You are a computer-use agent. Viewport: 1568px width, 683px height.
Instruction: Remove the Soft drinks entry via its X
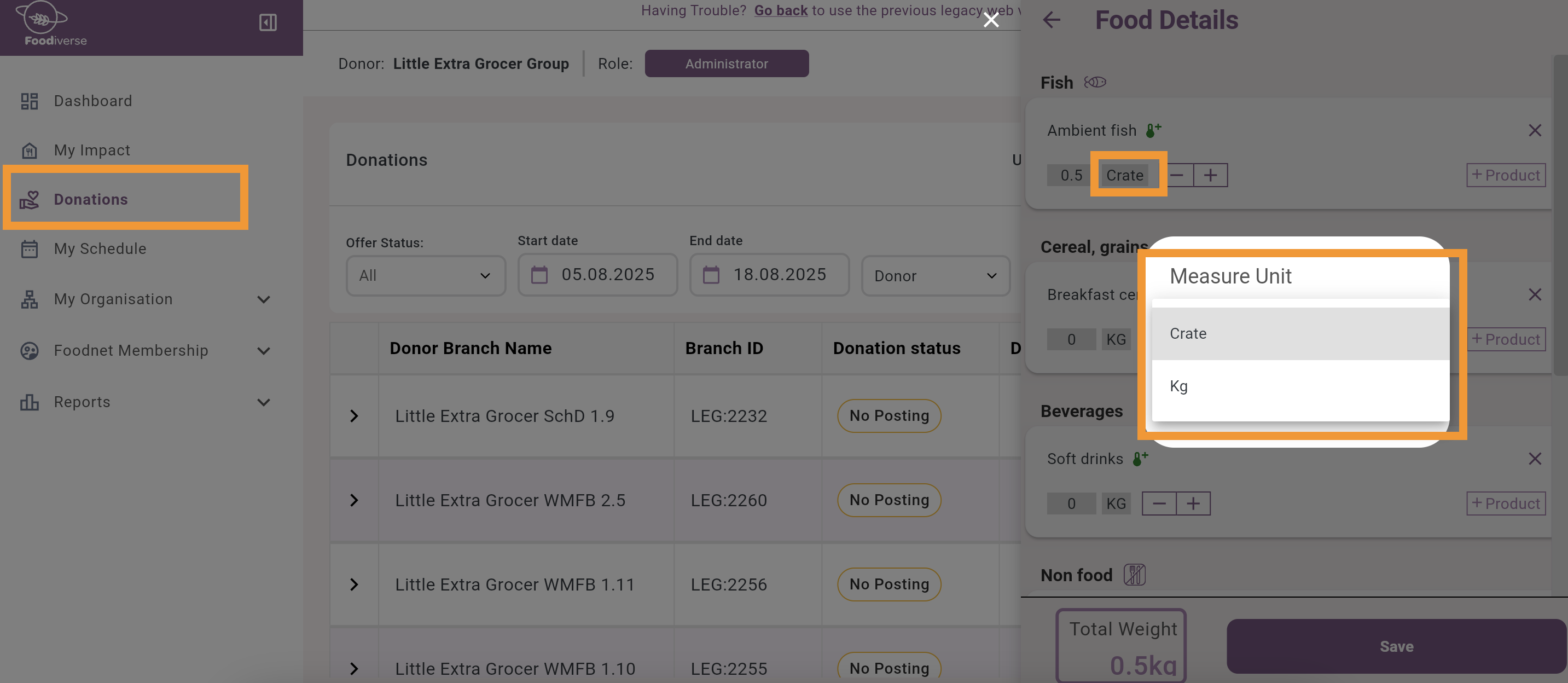point(1535,459)
